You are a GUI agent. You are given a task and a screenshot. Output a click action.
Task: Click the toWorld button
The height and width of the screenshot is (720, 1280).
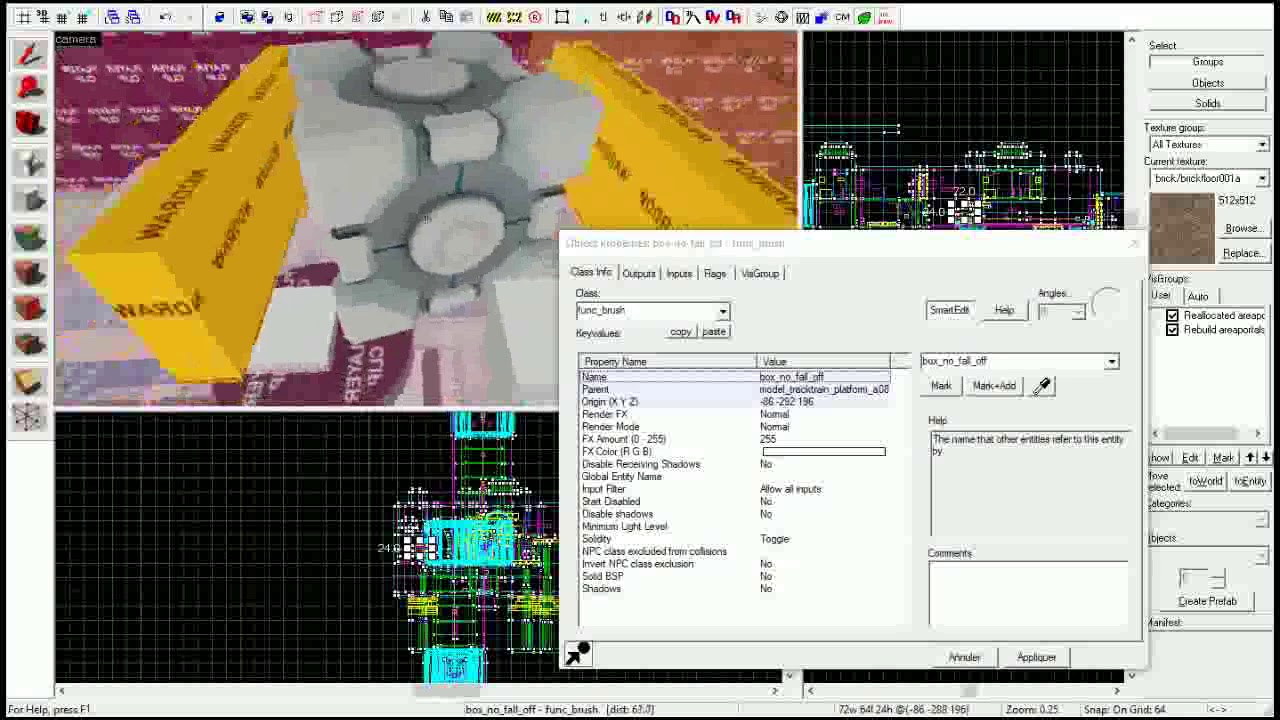click(1205, 481)
